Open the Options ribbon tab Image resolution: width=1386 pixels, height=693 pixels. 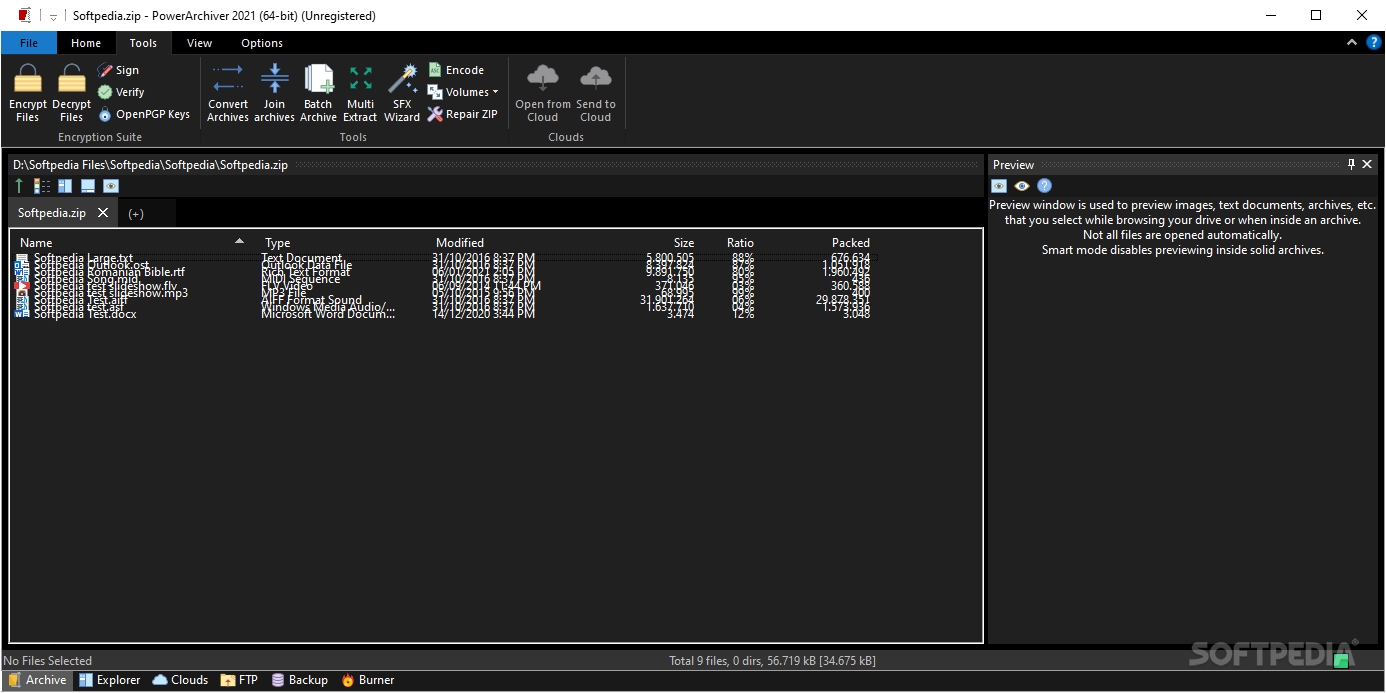(x=262, y=43)
